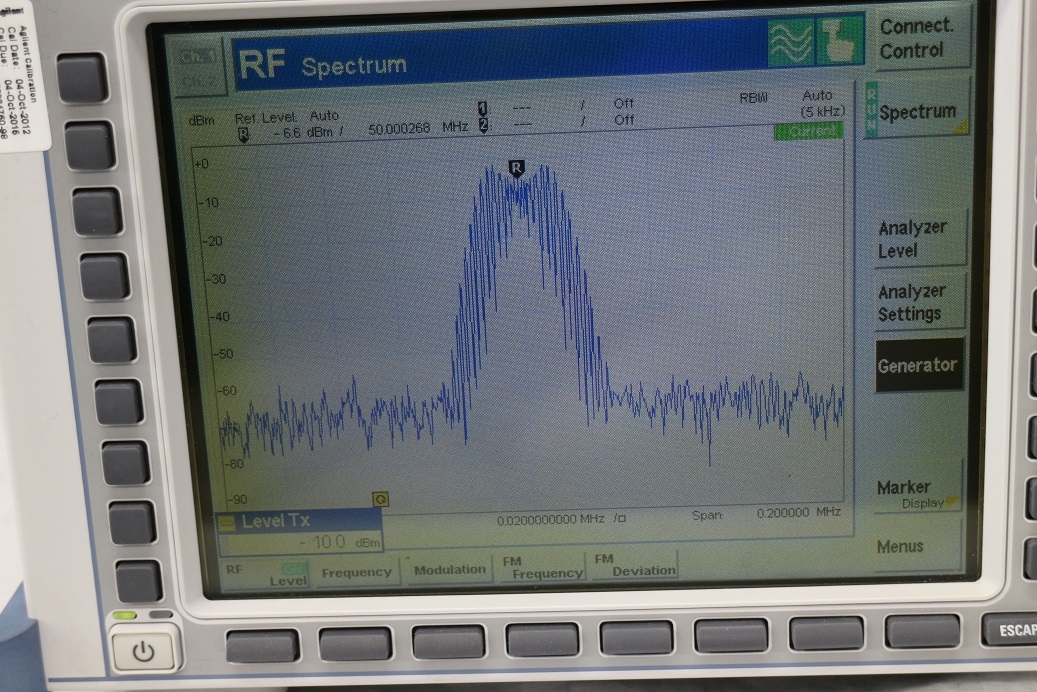Click the marker 1 icon in header row
Screen dimensions: 1037x692
(x=483, y=108)
